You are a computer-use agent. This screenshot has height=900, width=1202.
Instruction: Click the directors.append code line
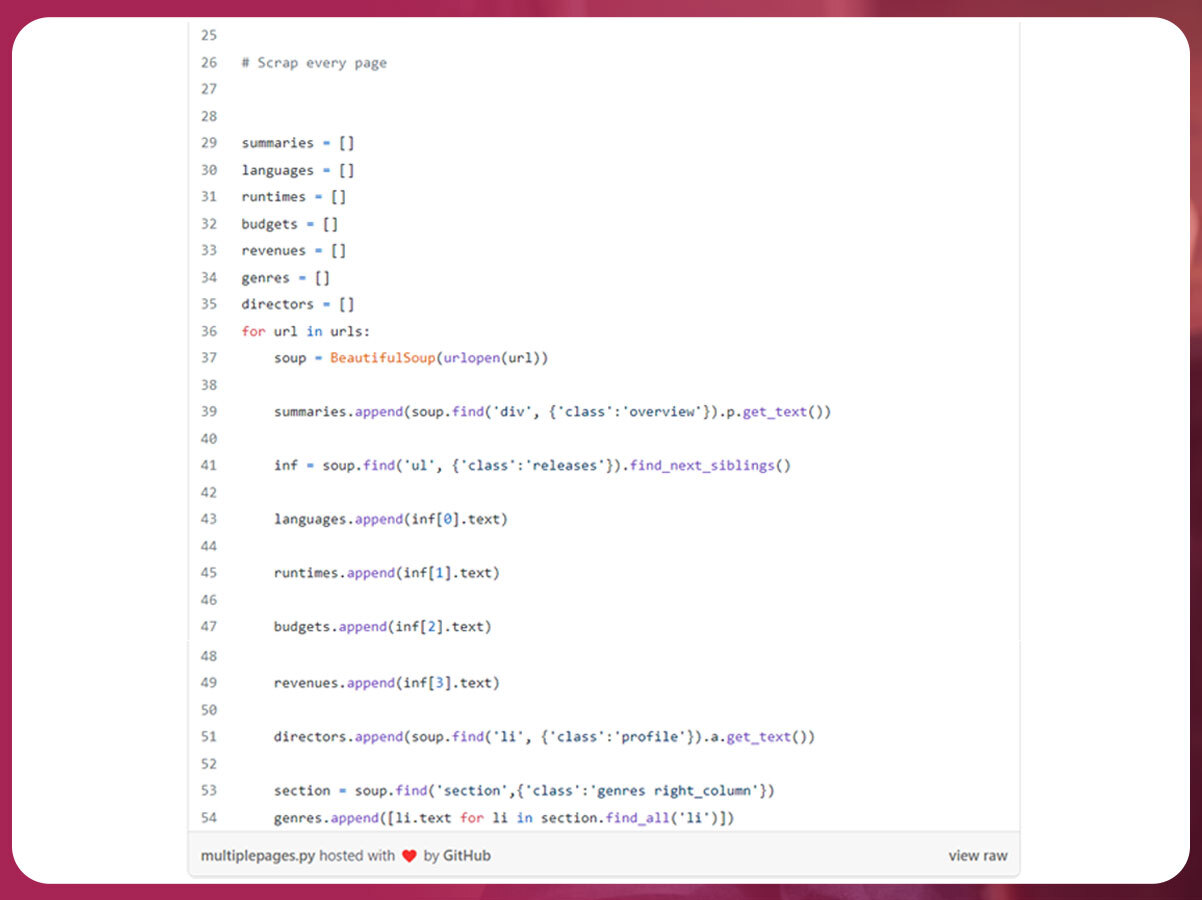tap(544, 737)
